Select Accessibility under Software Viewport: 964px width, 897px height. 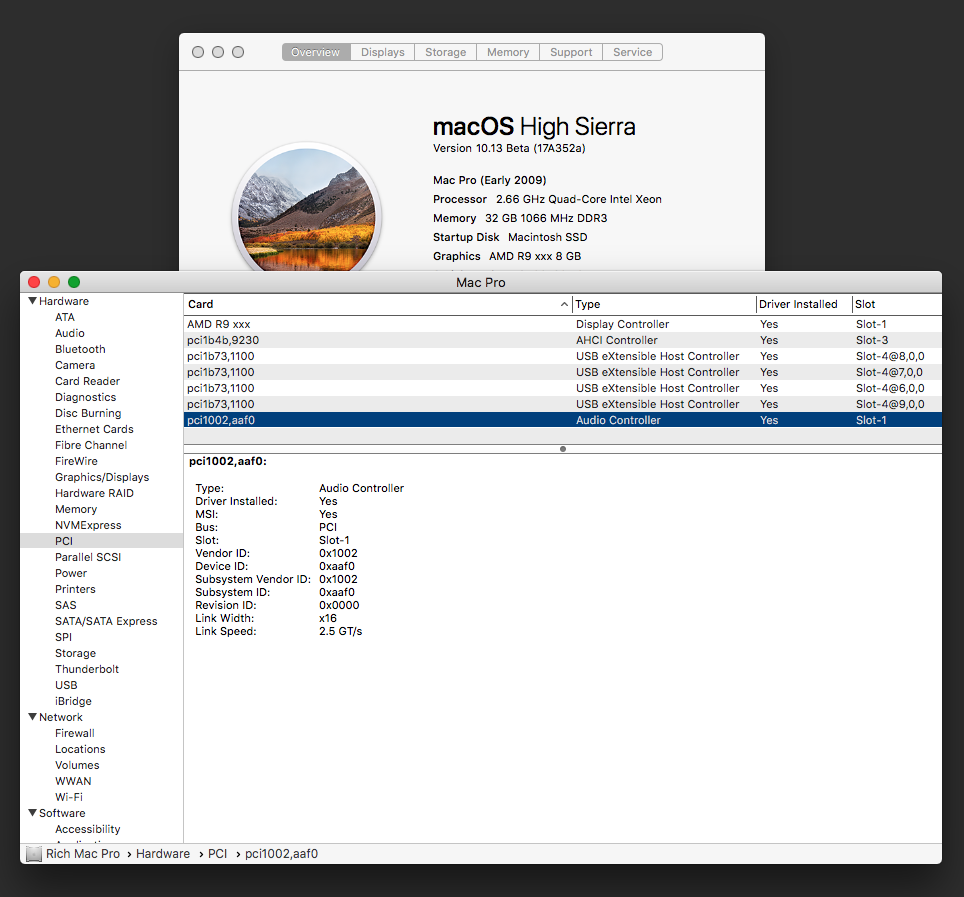pos(87,829)
